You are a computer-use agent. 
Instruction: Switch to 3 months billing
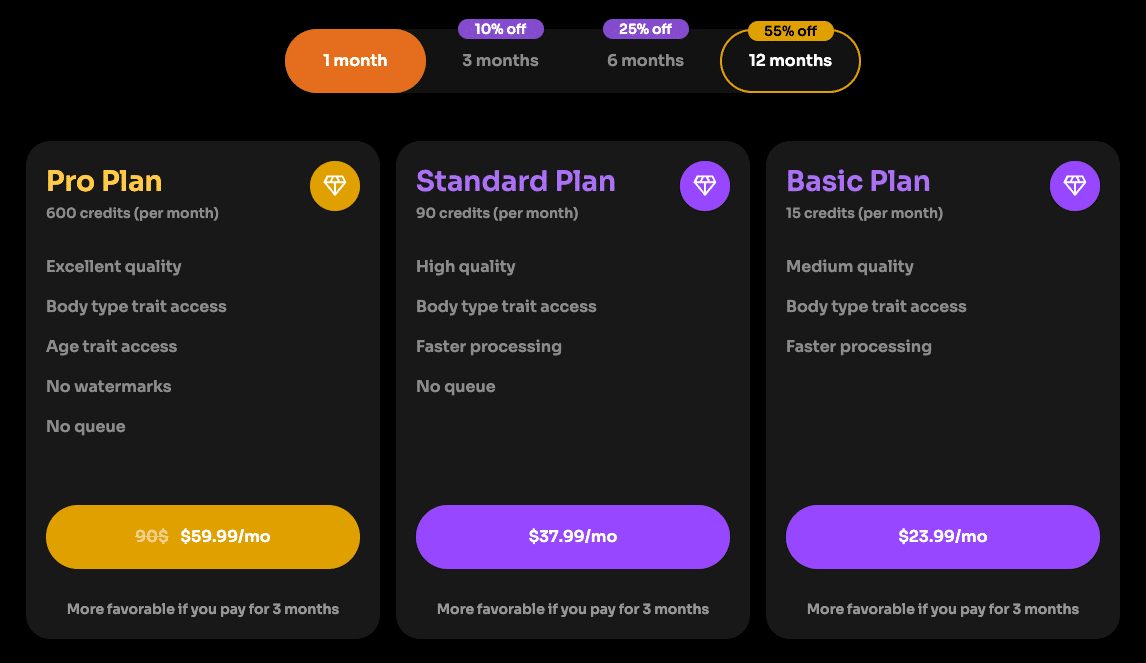pyautogui.click(x=500, y=61)
